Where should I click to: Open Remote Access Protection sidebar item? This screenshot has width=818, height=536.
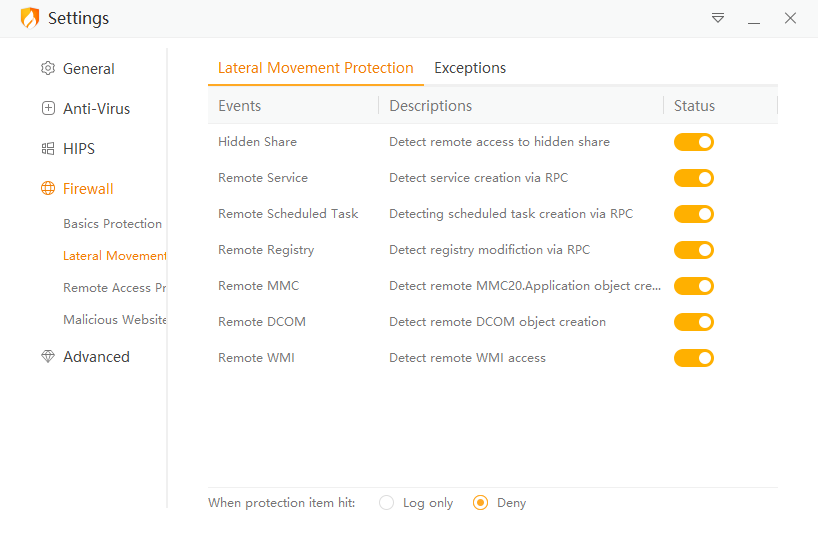pyautogui.click(x=114, y=288)
